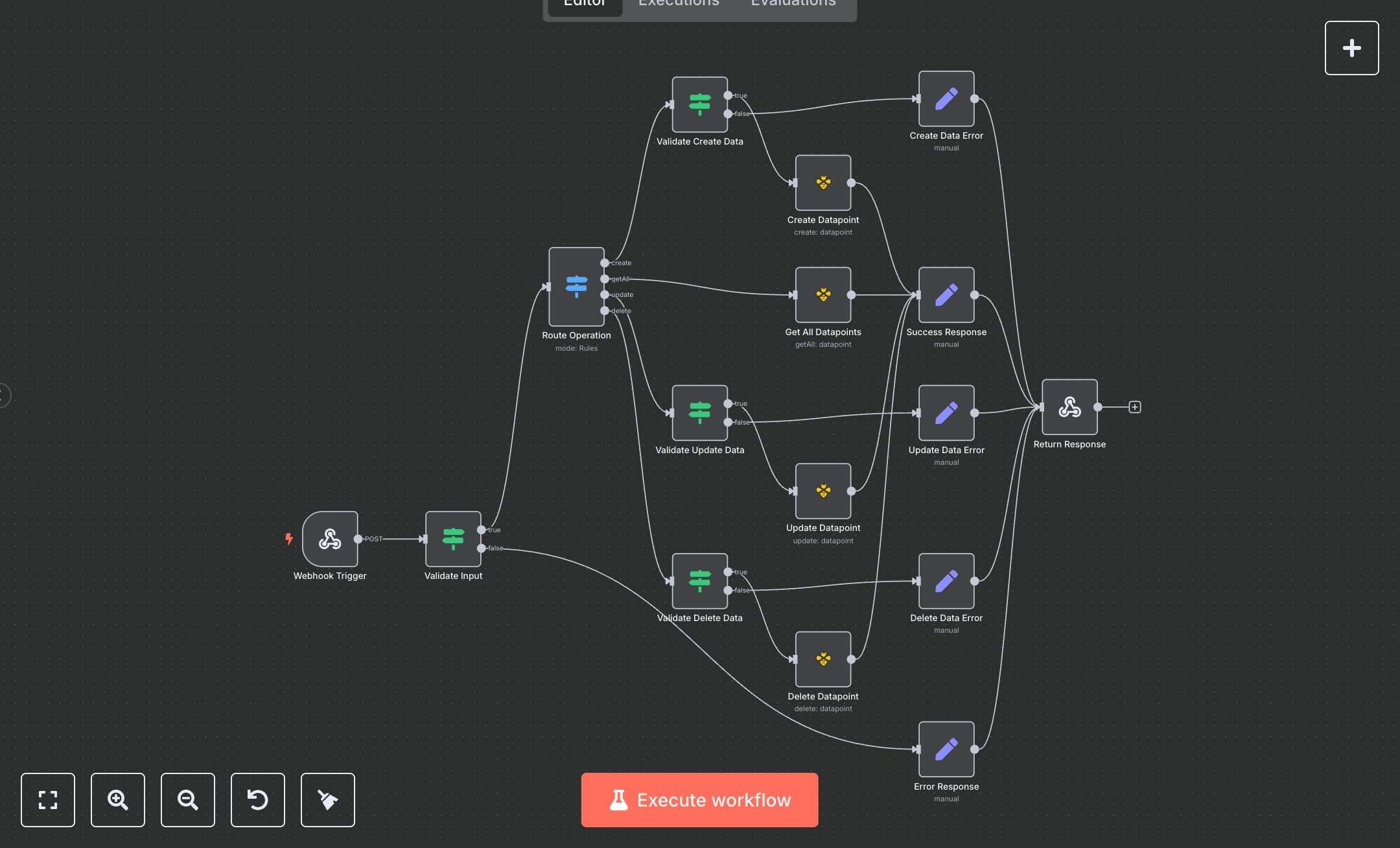
Task: Zoom out using the magnifier tool
Action: [x=187, y=800]
